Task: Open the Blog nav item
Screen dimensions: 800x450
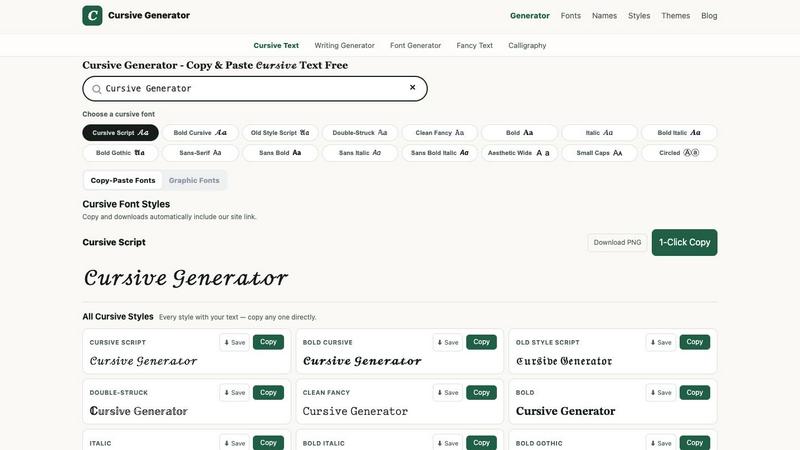Action: tap(709, 16)
